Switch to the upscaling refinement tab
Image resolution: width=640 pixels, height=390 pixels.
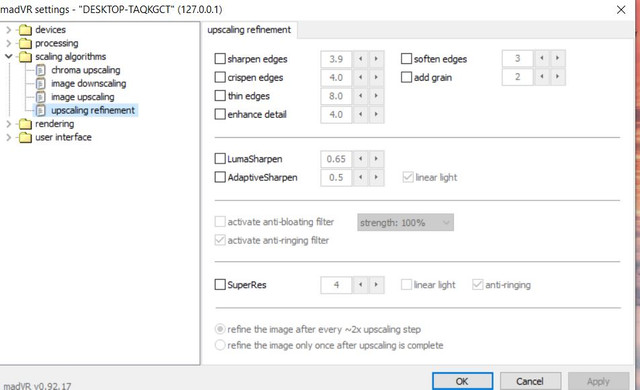point(249,30)
